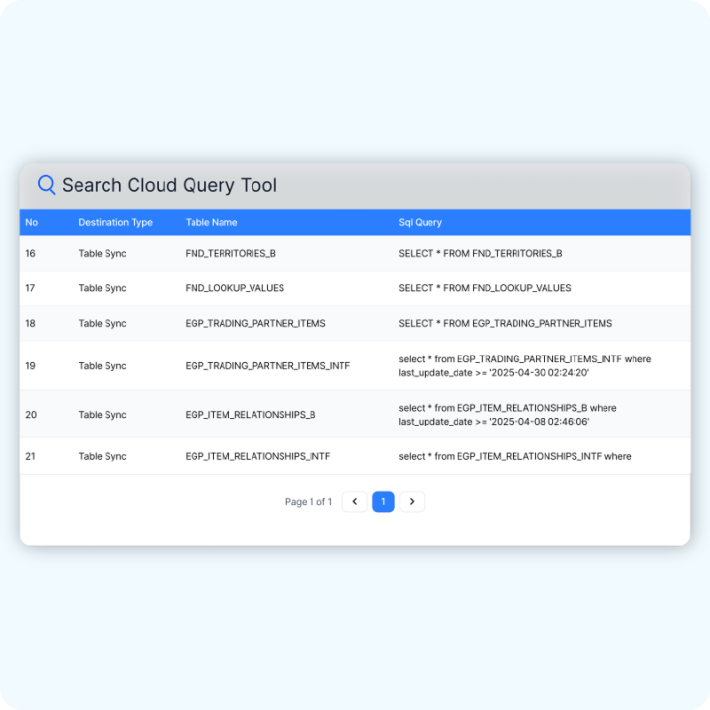Click query SELECT * FROM EGP_TRADING_PARTNER_ITEMS
Viewport: 710px width, 710px height.
505,323
